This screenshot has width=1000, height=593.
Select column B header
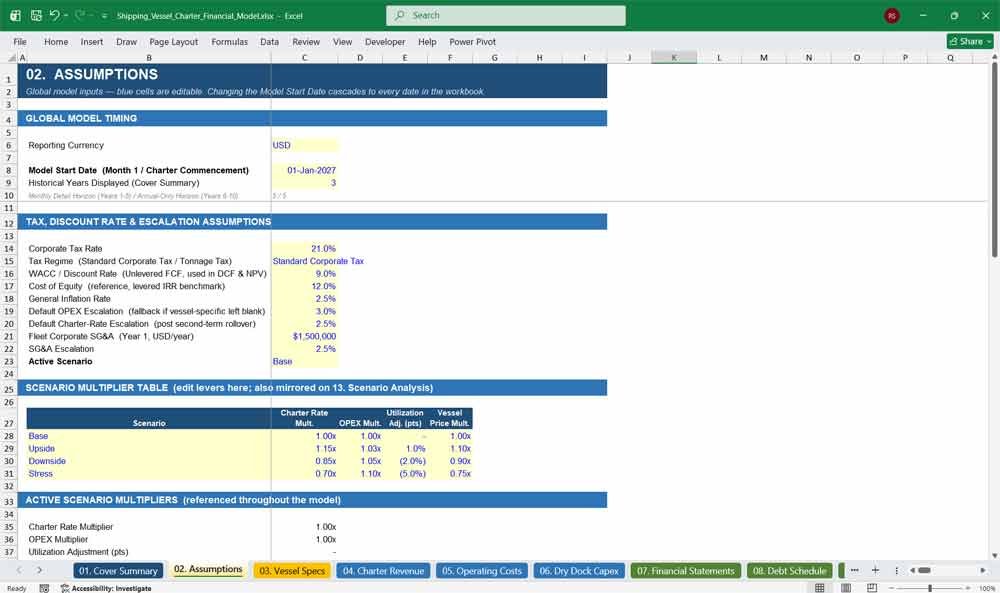pyautogui.click(x=149, y=57)
